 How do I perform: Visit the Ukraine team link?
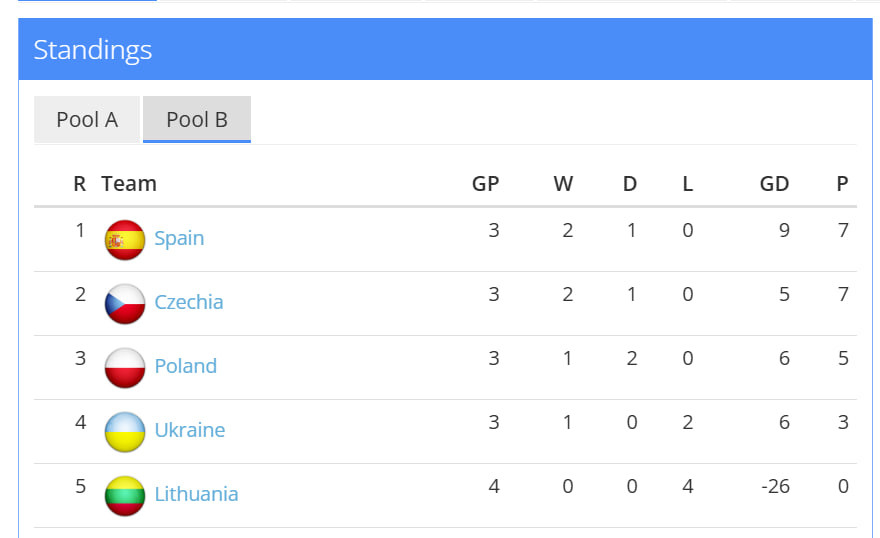pos(189,431)
